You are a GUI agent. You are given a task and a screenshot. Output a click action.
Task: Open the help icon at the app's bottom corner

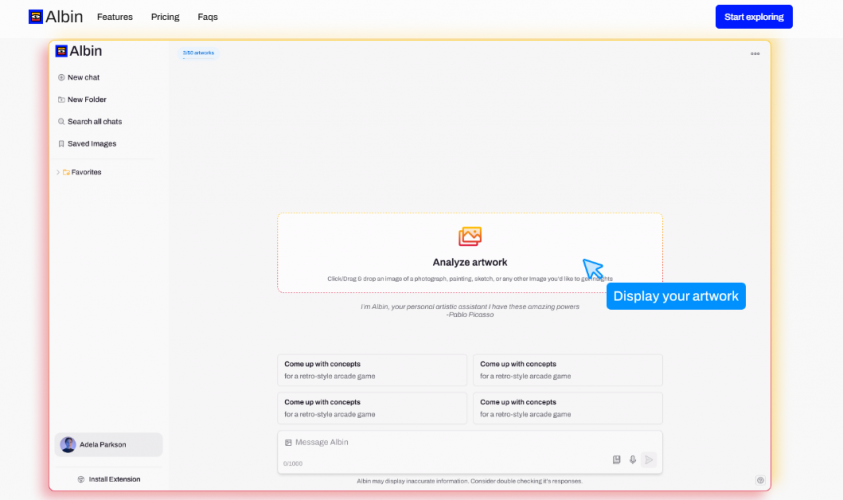tap(760, 480)
